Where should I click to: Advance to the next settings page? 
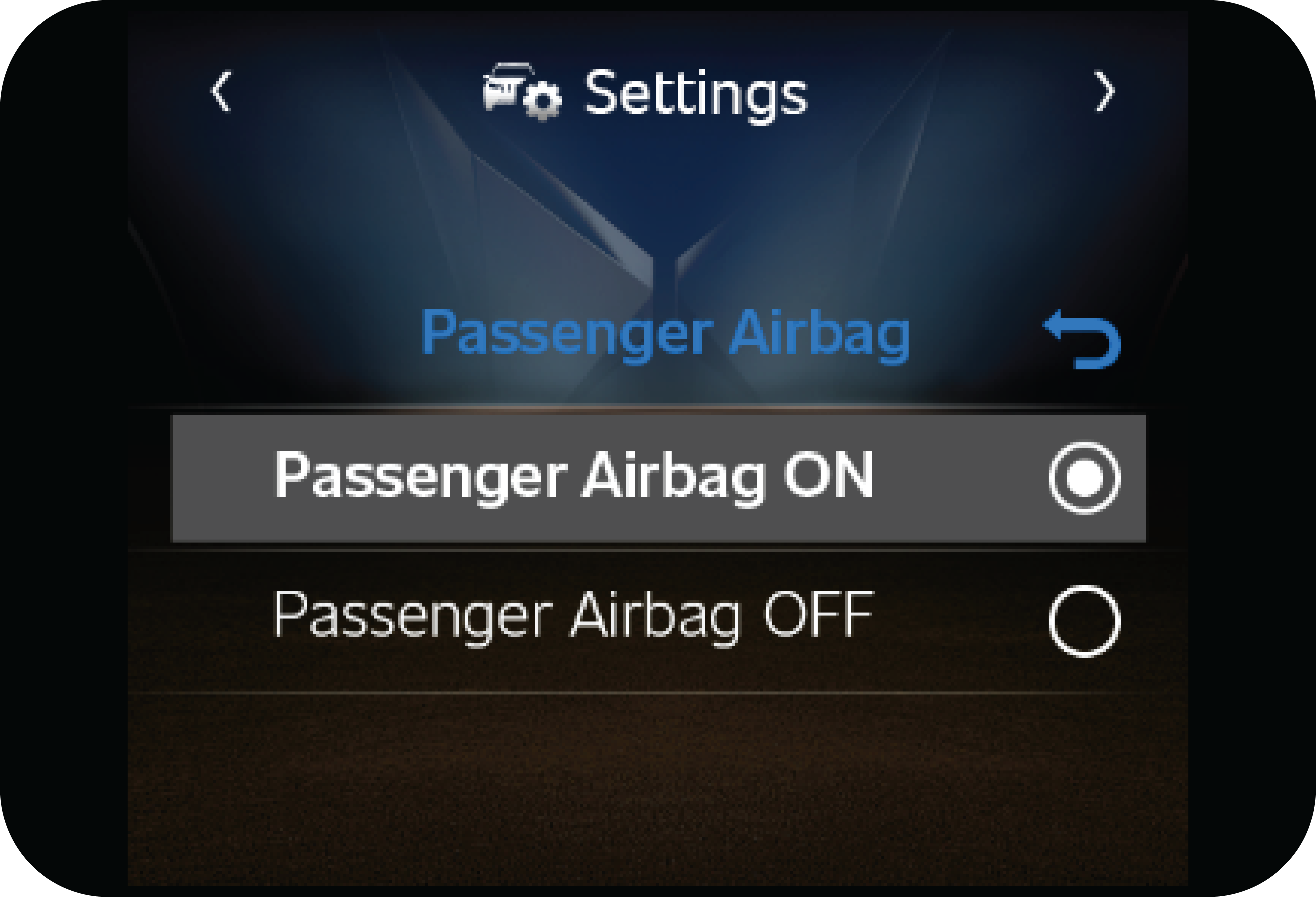pyautogui.click(x=1104, y=91)
